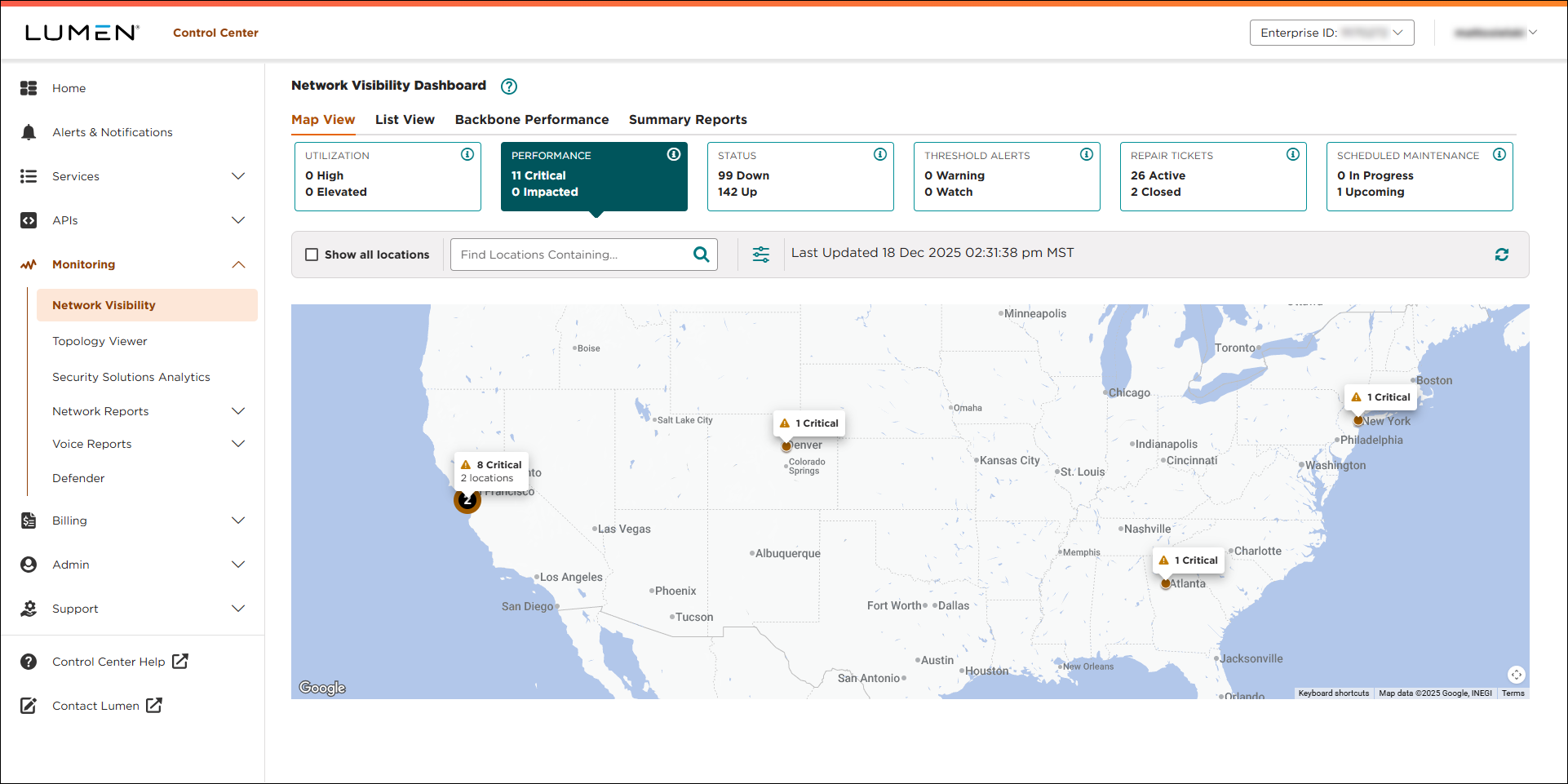Open the Topology Viewer page
Viewport: 1568px width, 784px height.
pyautogui.click(x=100, y=340)
